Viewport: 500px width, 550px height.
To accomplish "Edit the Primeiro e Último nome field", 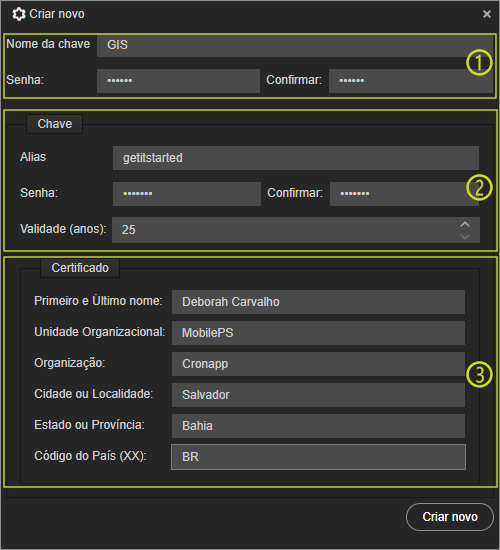I will (x=318, y=302).
